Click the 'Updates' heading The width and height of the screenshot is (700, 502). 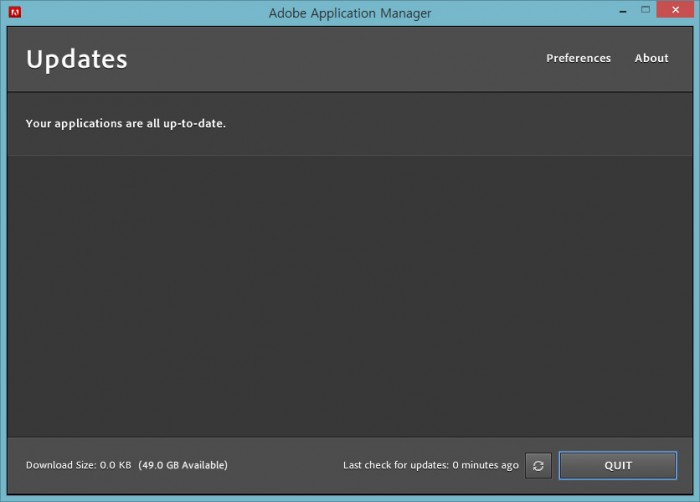point(77,59)
